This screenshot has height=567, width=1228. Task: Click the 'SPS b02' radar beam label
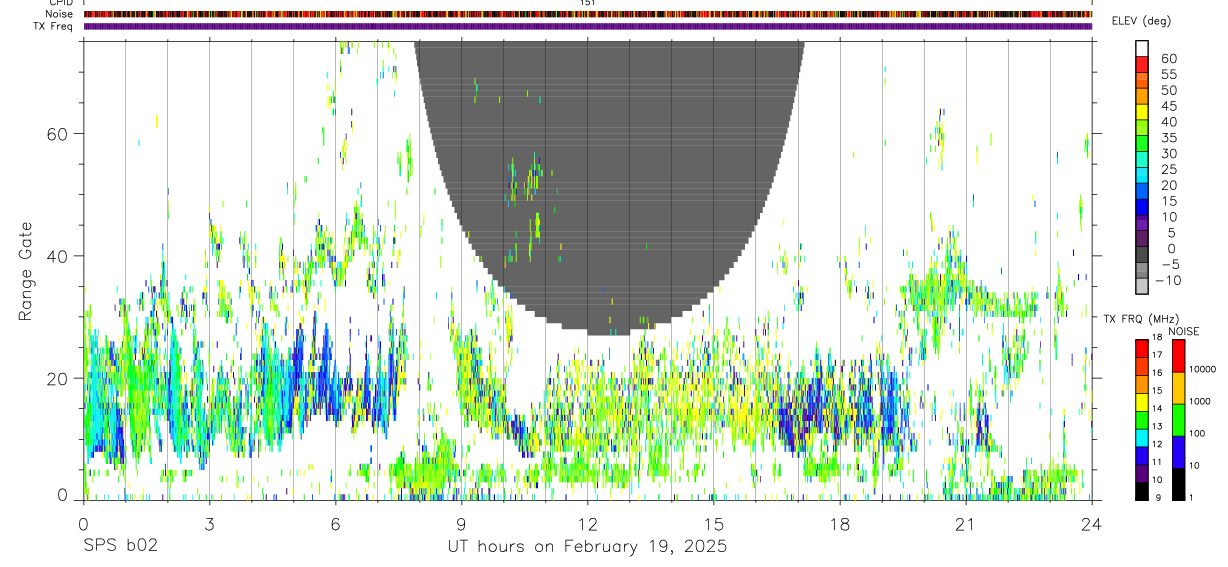[120, 548]
